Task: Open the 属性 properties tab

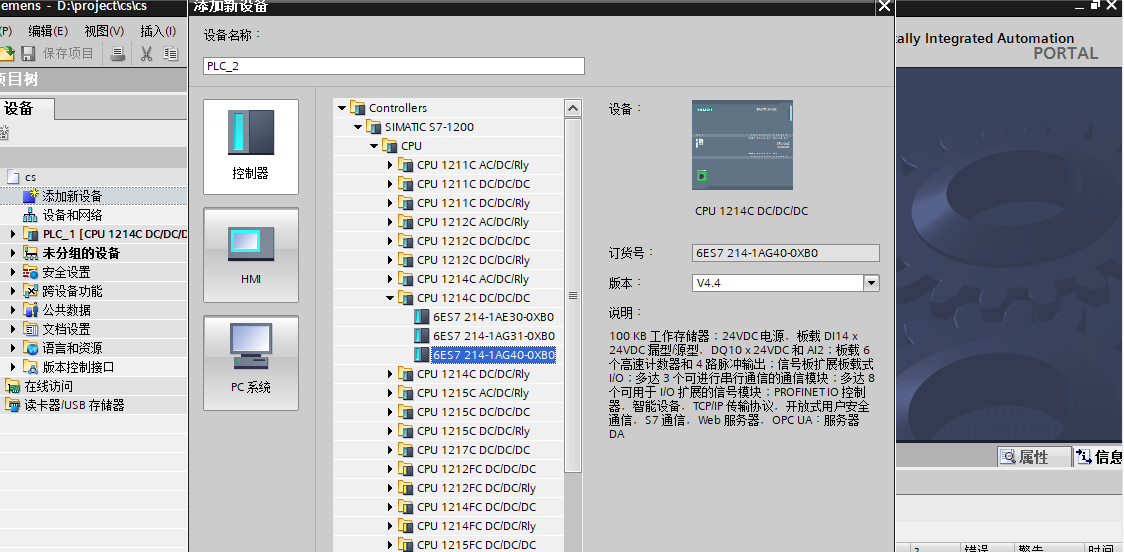Action: click(x=1034, y=457)
